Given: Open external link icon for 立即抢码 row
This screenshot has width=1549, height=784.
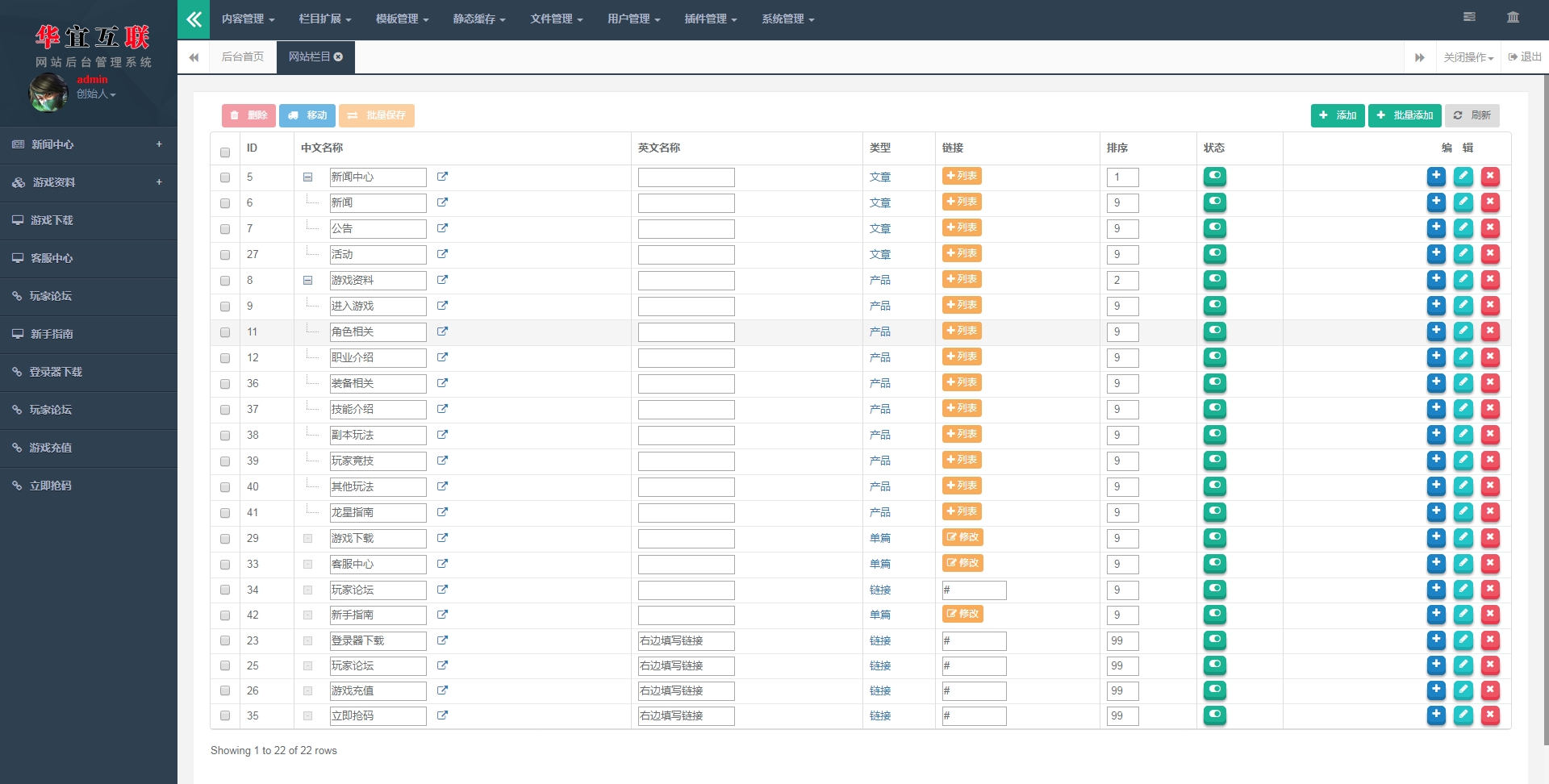Looking at the screenshot, I should coord(442,715).
